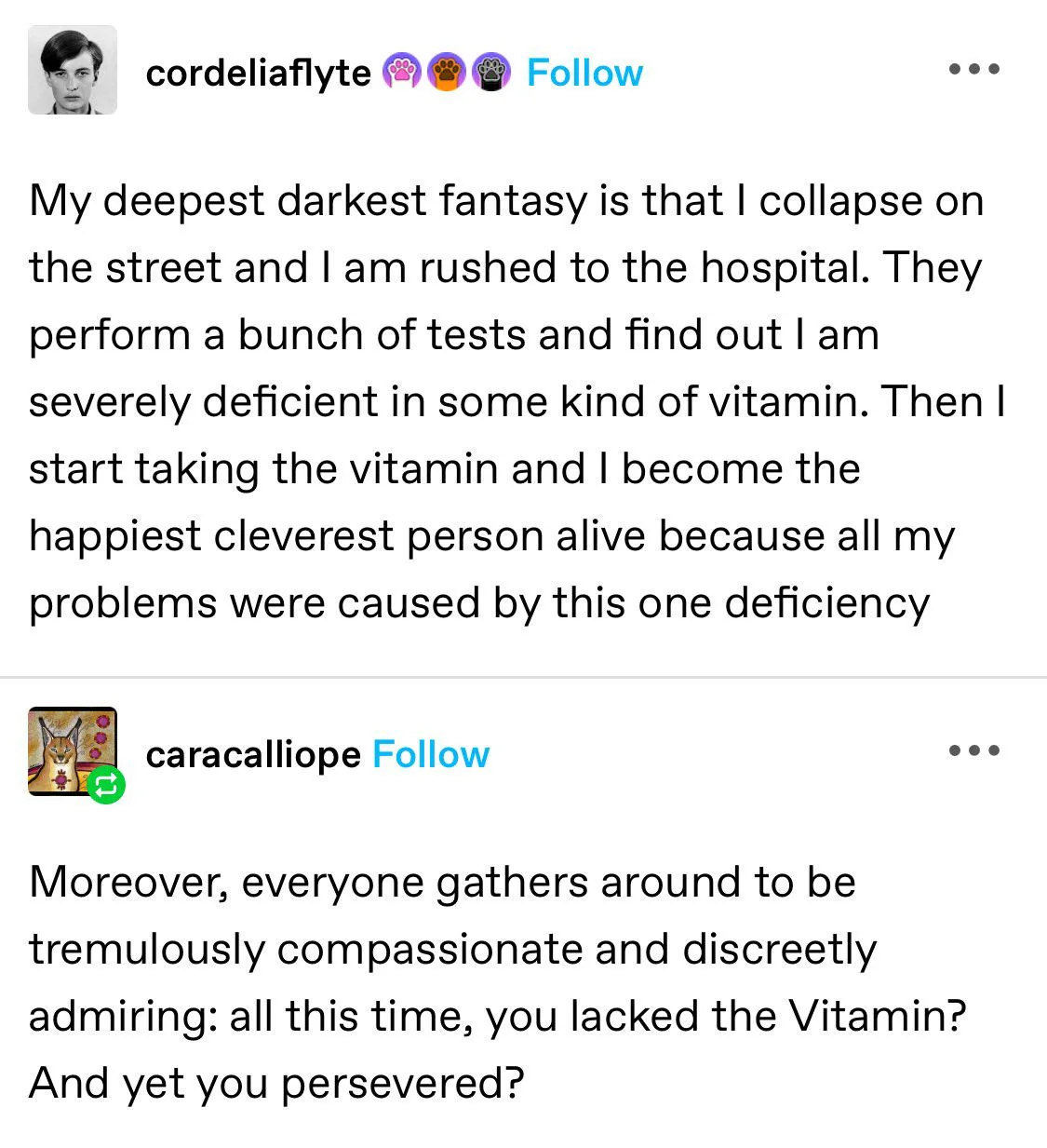Viewport: 1047px width, 1148px height.
Task: Follow cordeliaflyte
Action: click(x=584, y=72)
